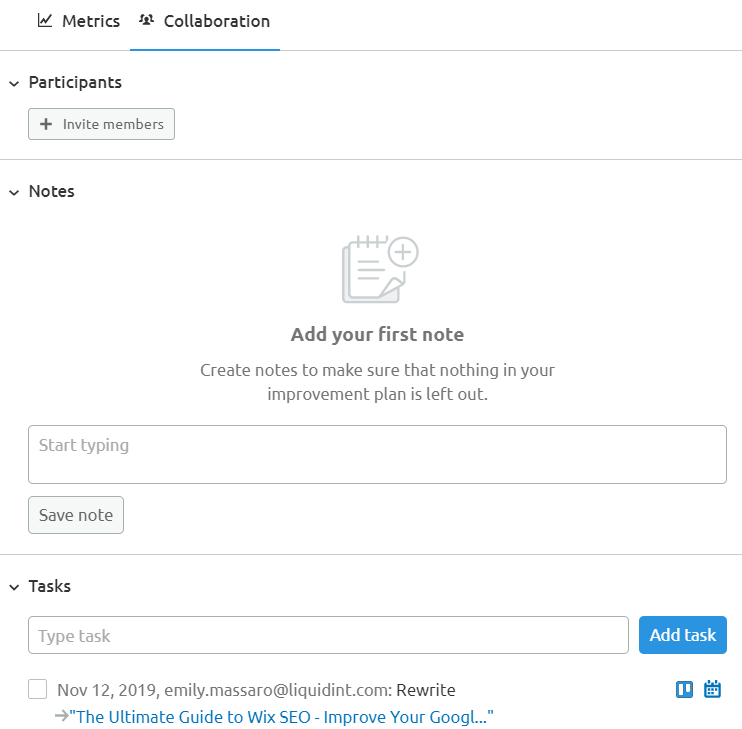Screen dimensions: 742x729
Task: Collapse the Tasks section chevron
Action: click(14, 587)
